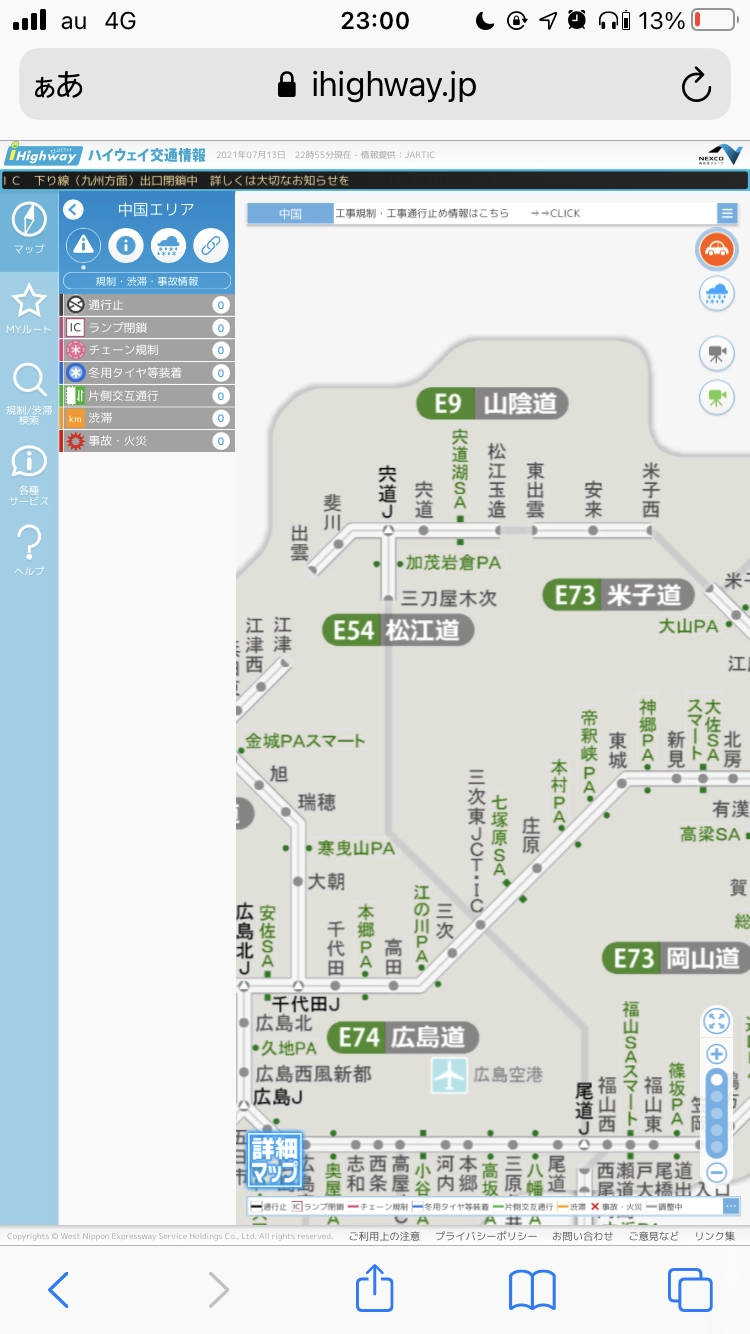Viewport: 750px width, 1334px height.
Task: Click the Hiroshima Airport airplane icon
Action: (450, 1074)
